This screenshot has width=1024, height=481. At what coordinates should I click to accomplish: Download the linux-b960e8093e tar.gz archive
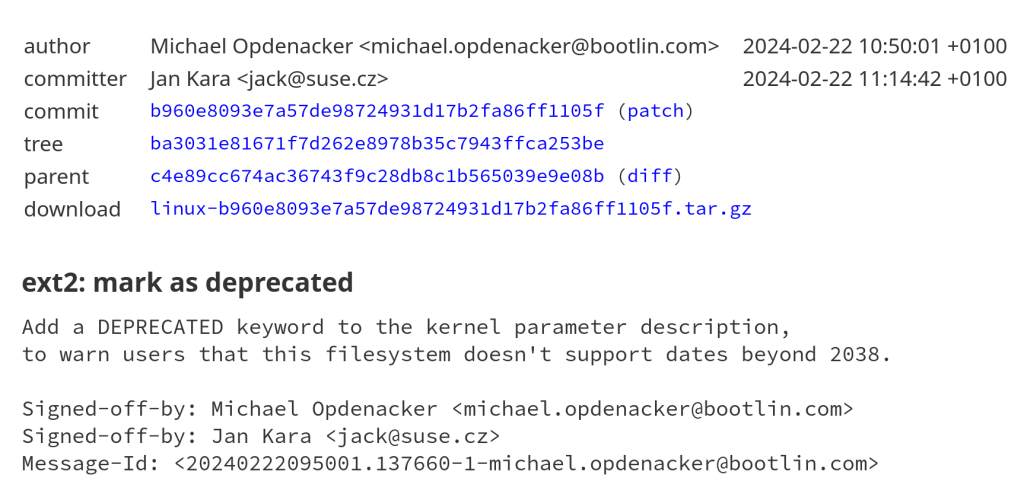451,209
